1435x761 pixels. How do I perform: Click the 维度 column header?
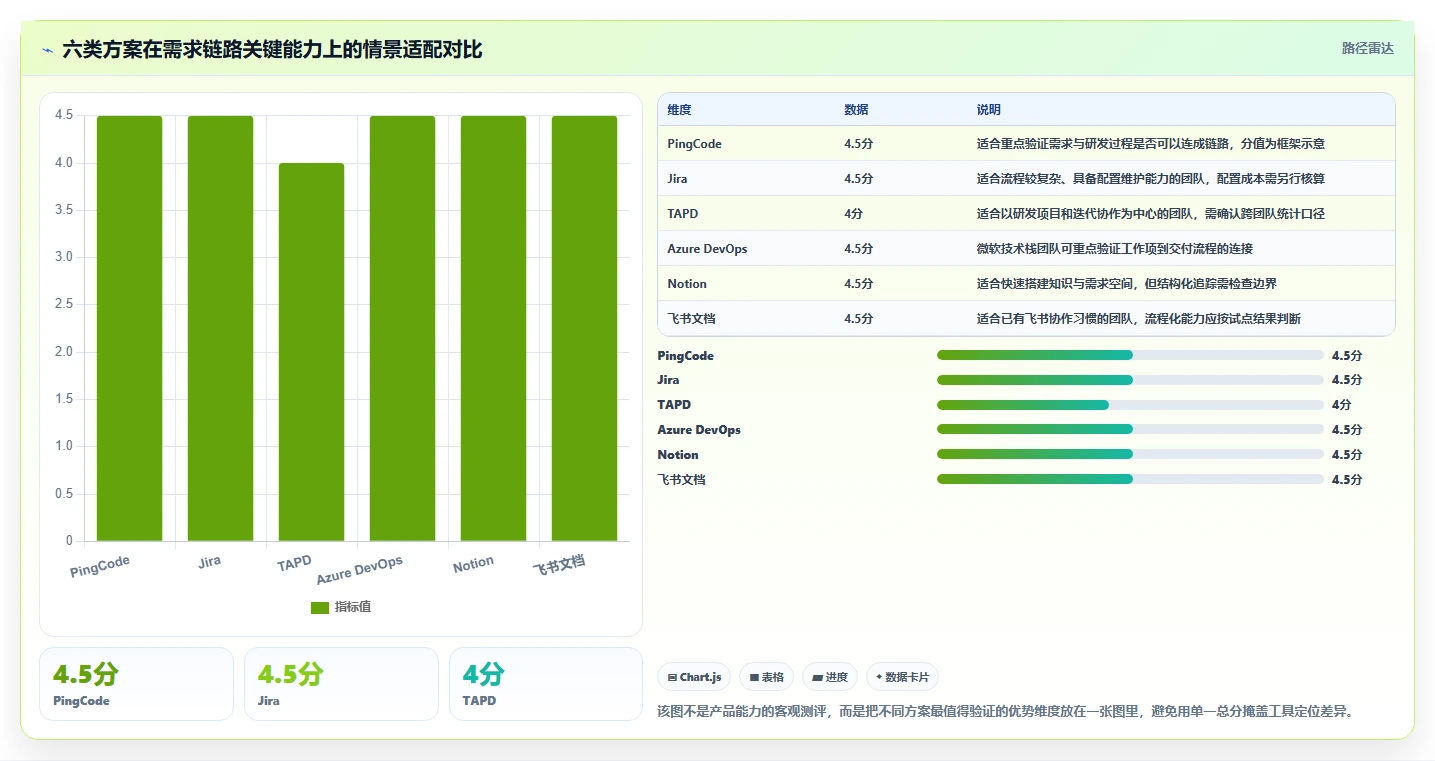(x=680, y=110)
